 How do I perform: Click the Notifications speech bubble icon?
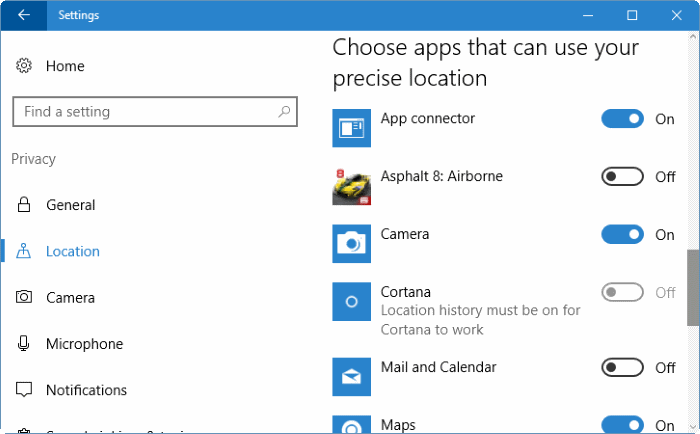coord(24,389)
